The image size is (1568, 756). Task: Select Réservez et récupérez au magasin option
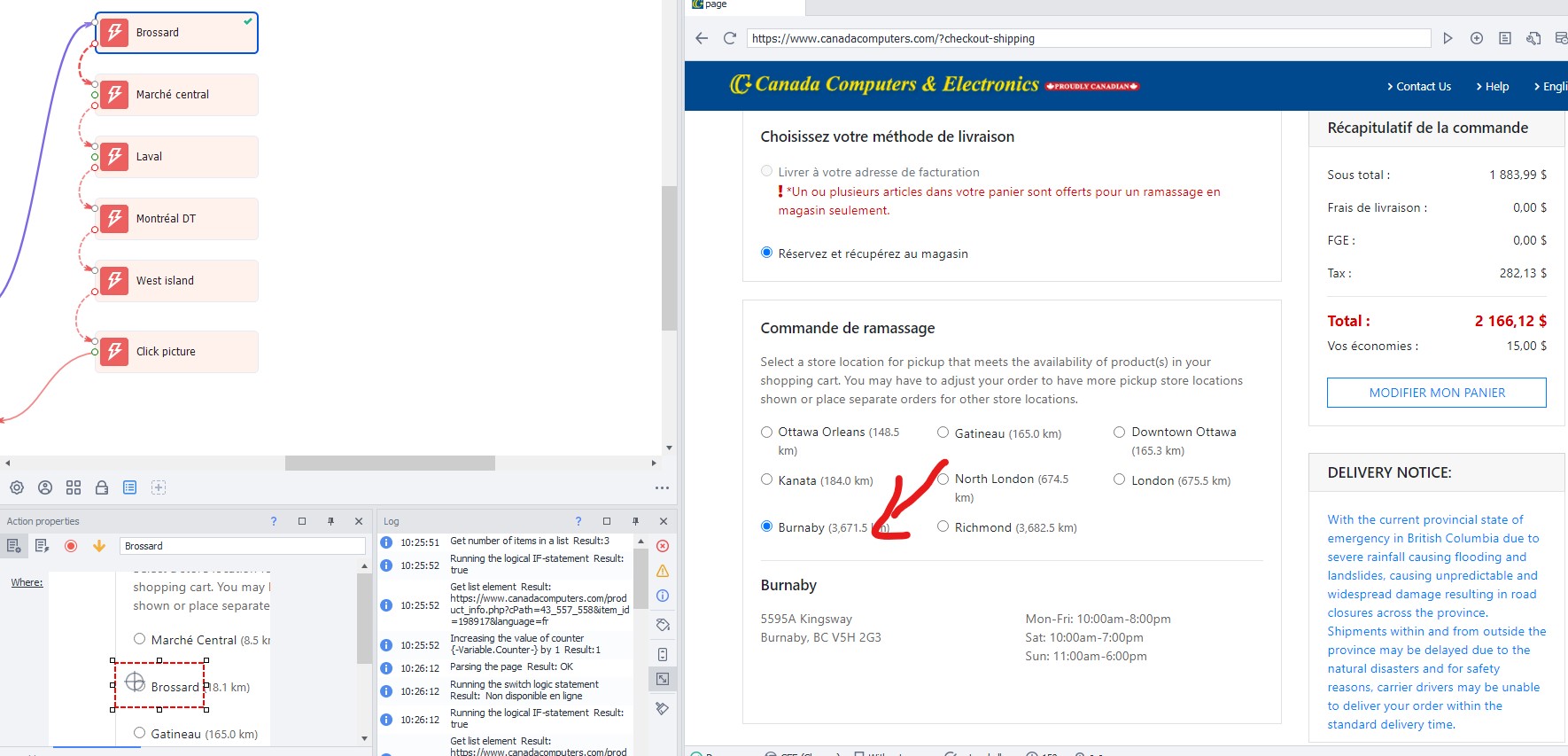(767, 253)
